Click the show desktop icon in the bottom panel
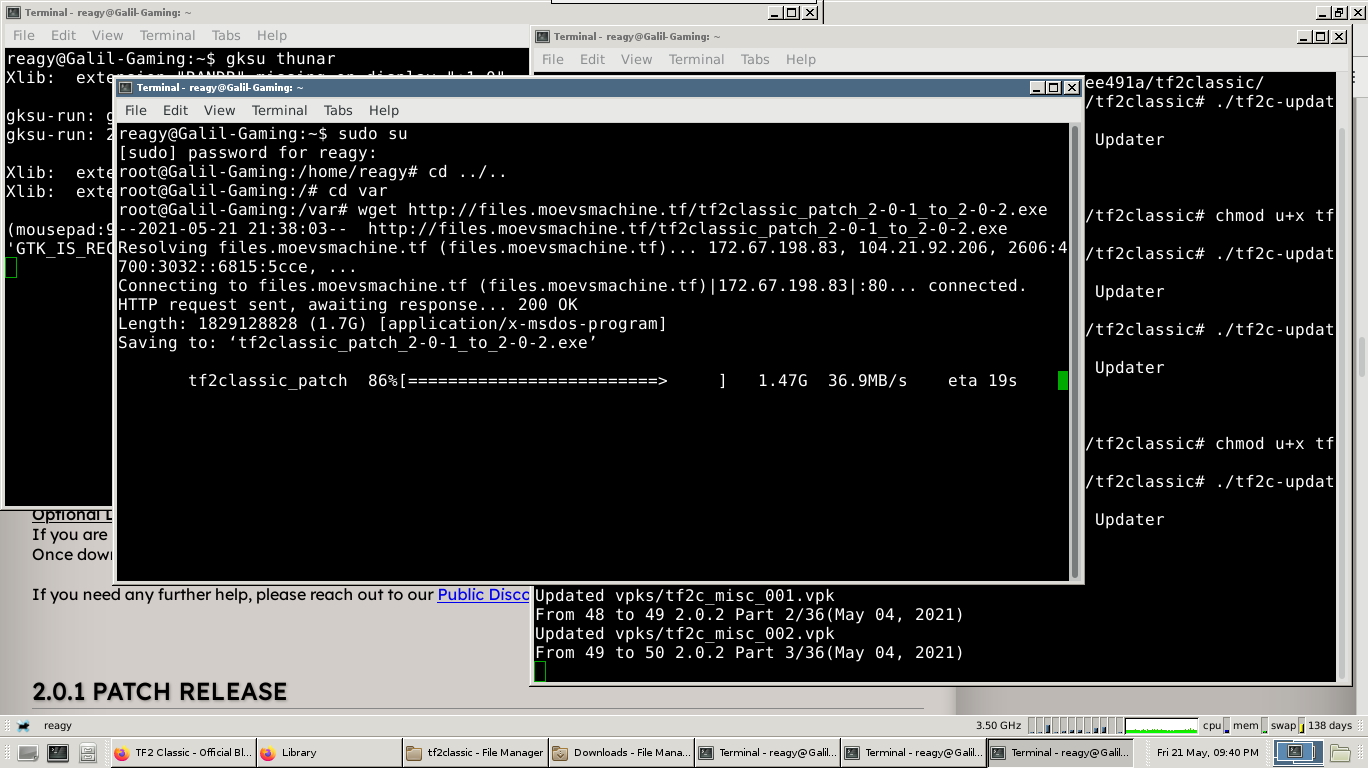This screenshot has width=1368, height=768. click(28, 752)
